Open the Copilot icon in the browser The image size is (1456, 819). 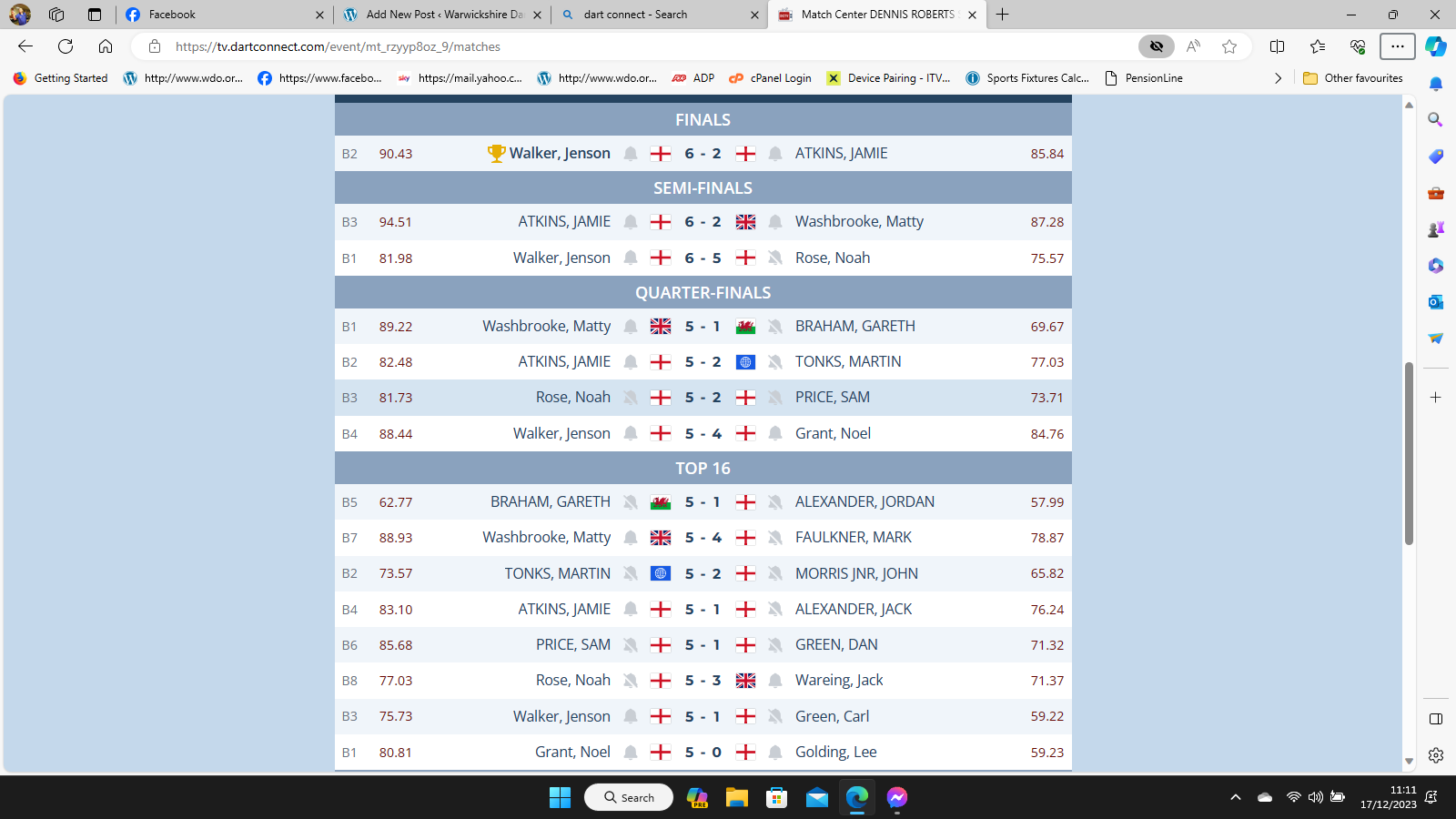click(1436, 46)
